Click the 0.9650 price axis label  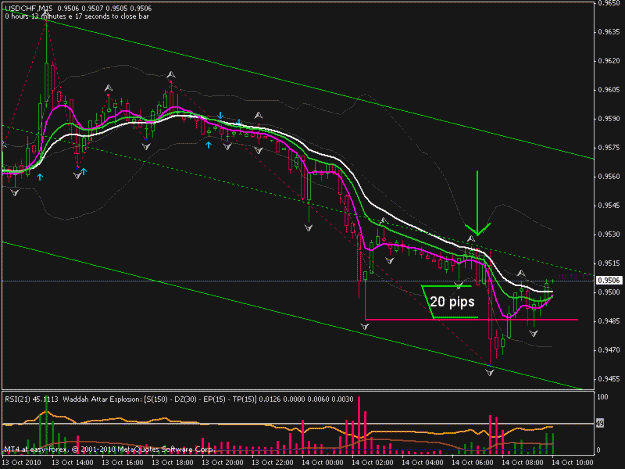click(609, 3)
